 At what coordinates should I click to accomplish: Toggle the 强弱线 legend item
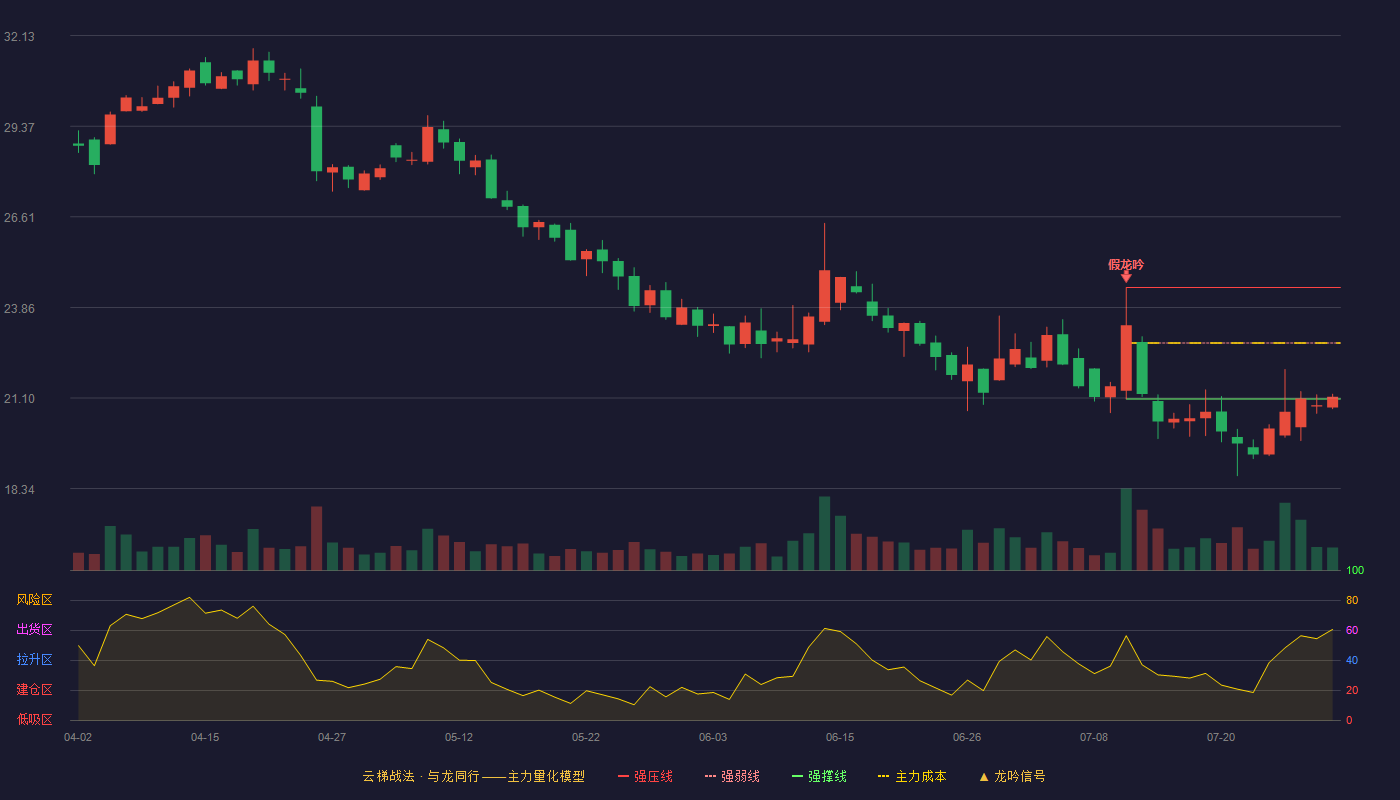pos(732,776)
